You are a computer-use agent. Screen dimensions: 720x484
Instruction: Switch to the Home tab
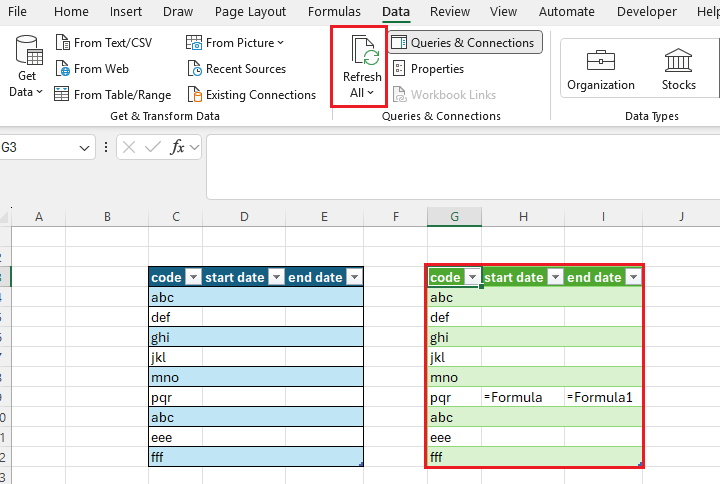point(71,11)
